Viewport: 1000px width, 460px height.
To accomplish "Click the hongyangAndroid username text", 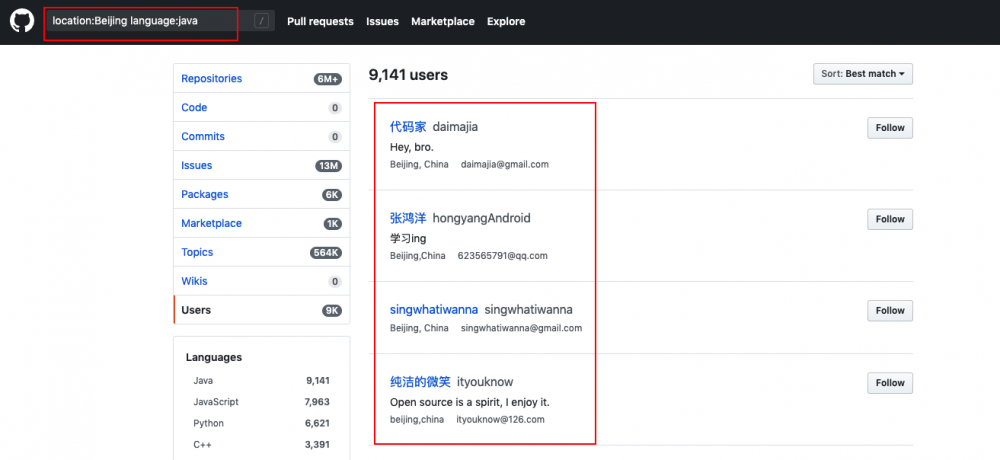I will (x=482, y=218).
